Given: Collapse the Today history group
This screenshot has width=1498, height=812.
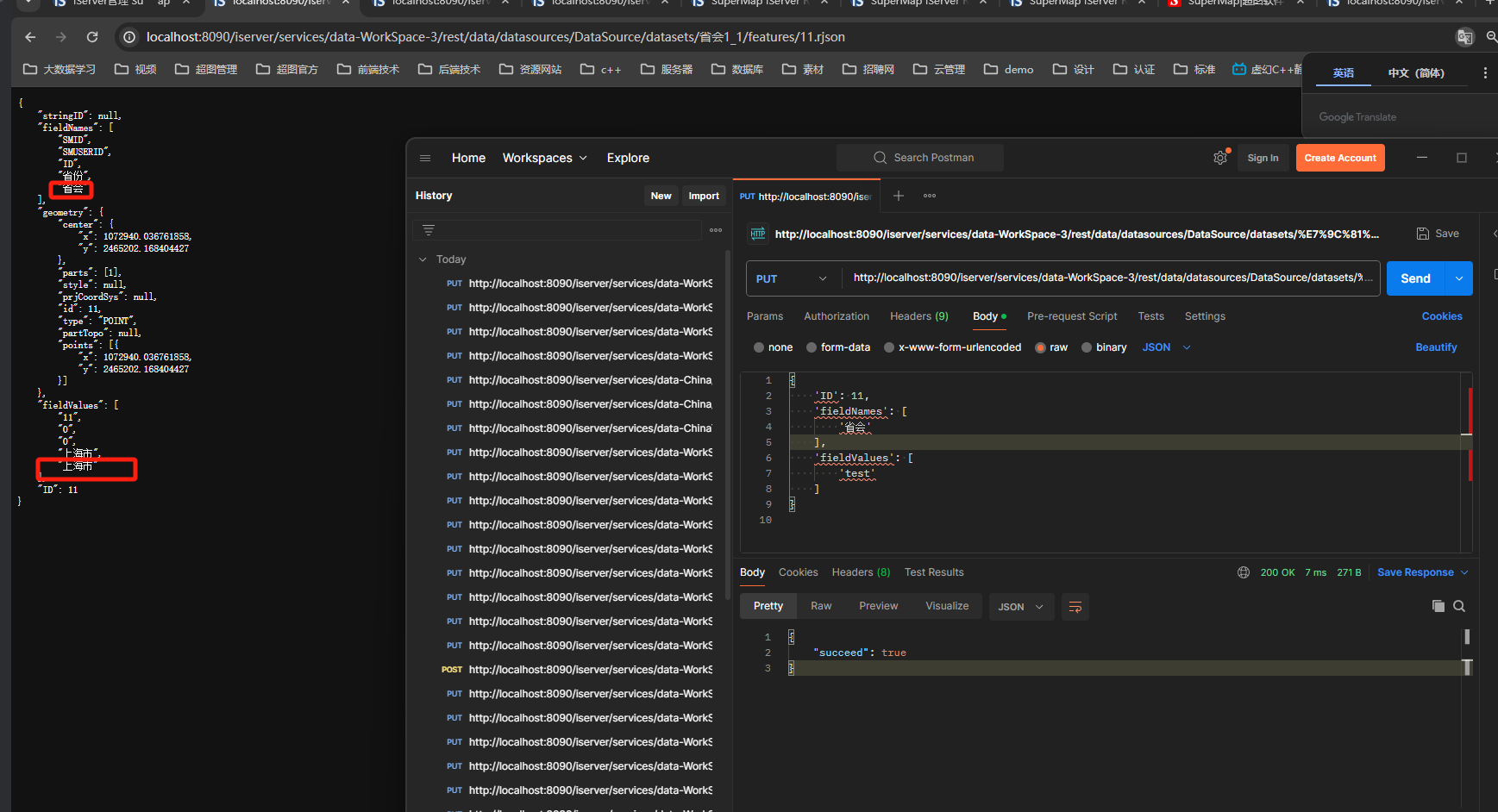Looking at the screenshot, I should (423, 259).
